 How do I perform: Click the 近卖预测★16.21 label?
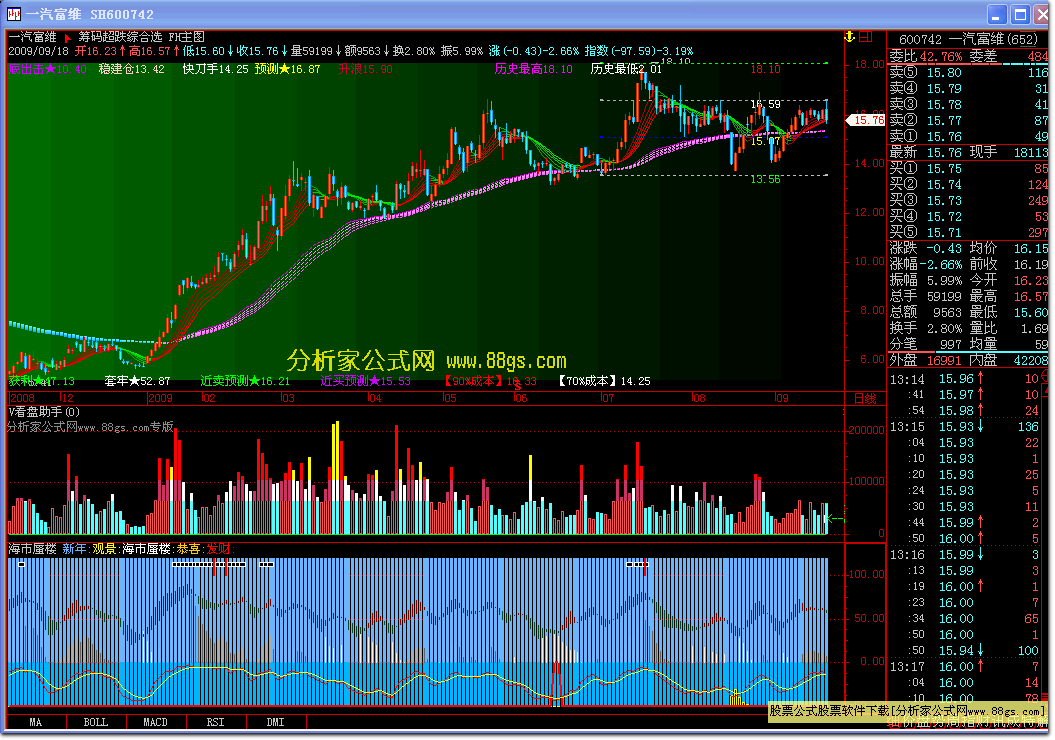coord(245,381)
